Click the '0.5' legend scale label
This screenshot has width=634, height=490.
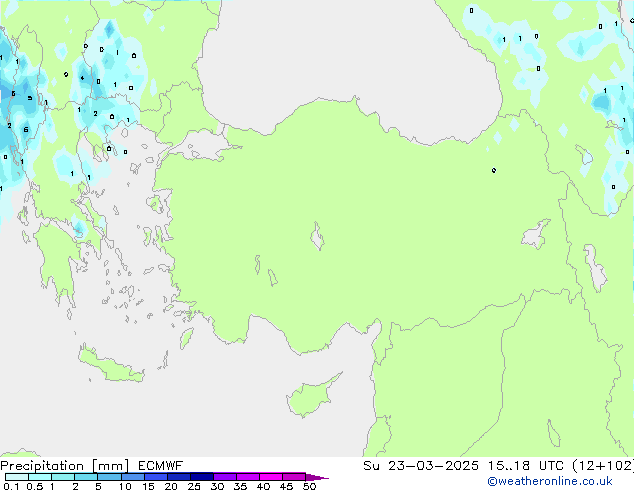tap(35, 486)
